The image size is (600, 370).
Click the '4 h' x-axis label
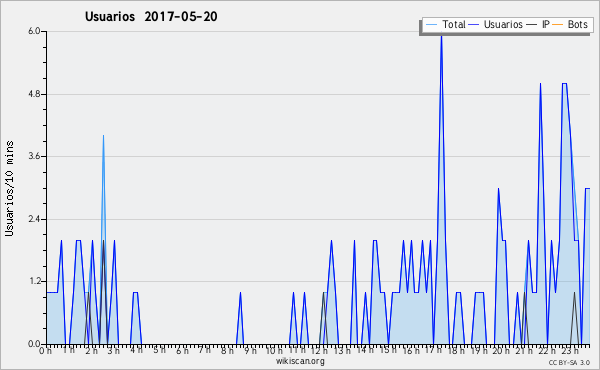pos(137,350)
